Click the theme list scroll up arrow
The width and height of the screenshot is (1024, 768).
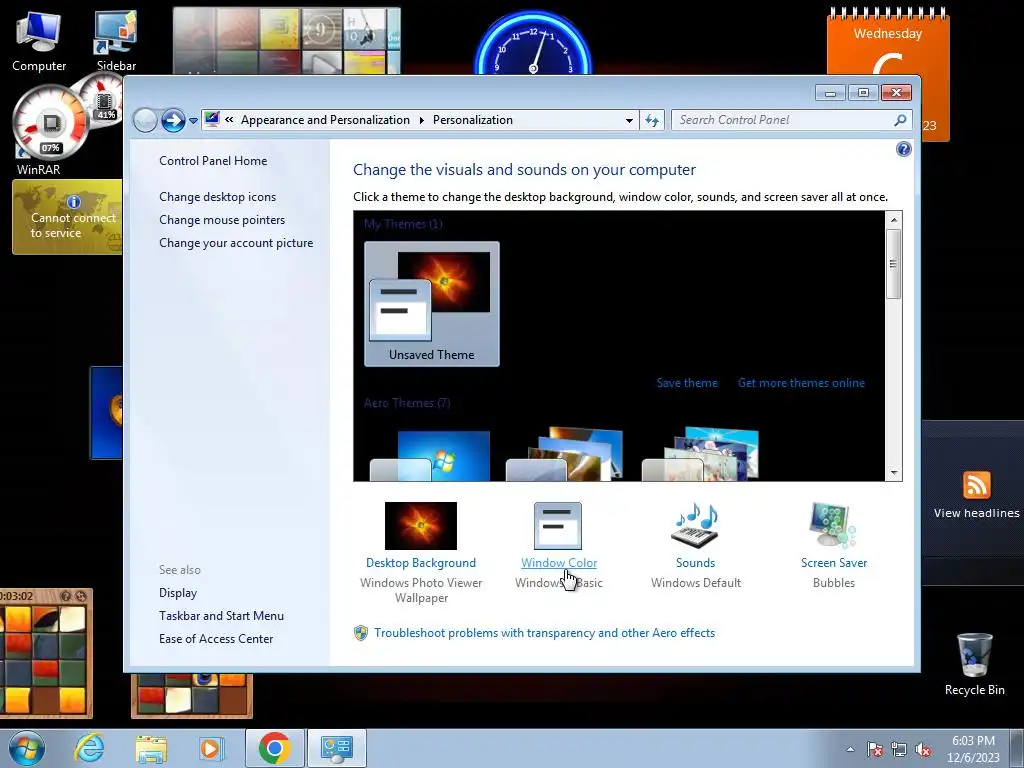pyautogui.click(x=893, y=220)
